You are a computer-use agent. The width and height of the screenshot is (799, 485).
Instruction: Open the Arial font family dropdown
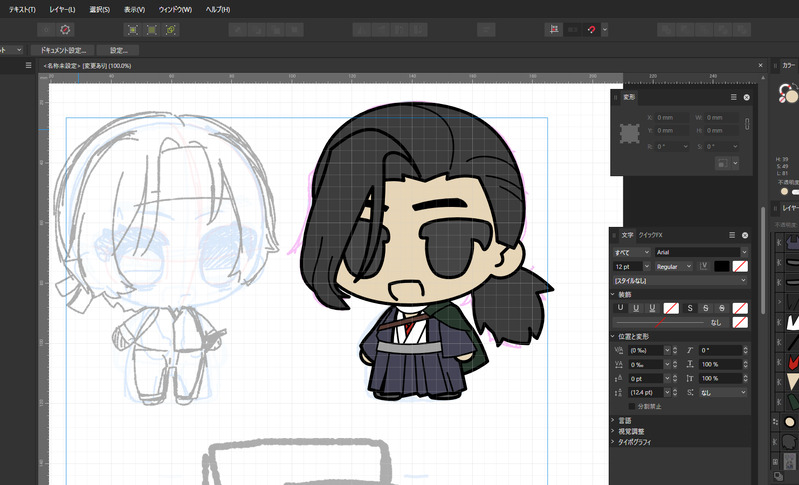[700, 252]
